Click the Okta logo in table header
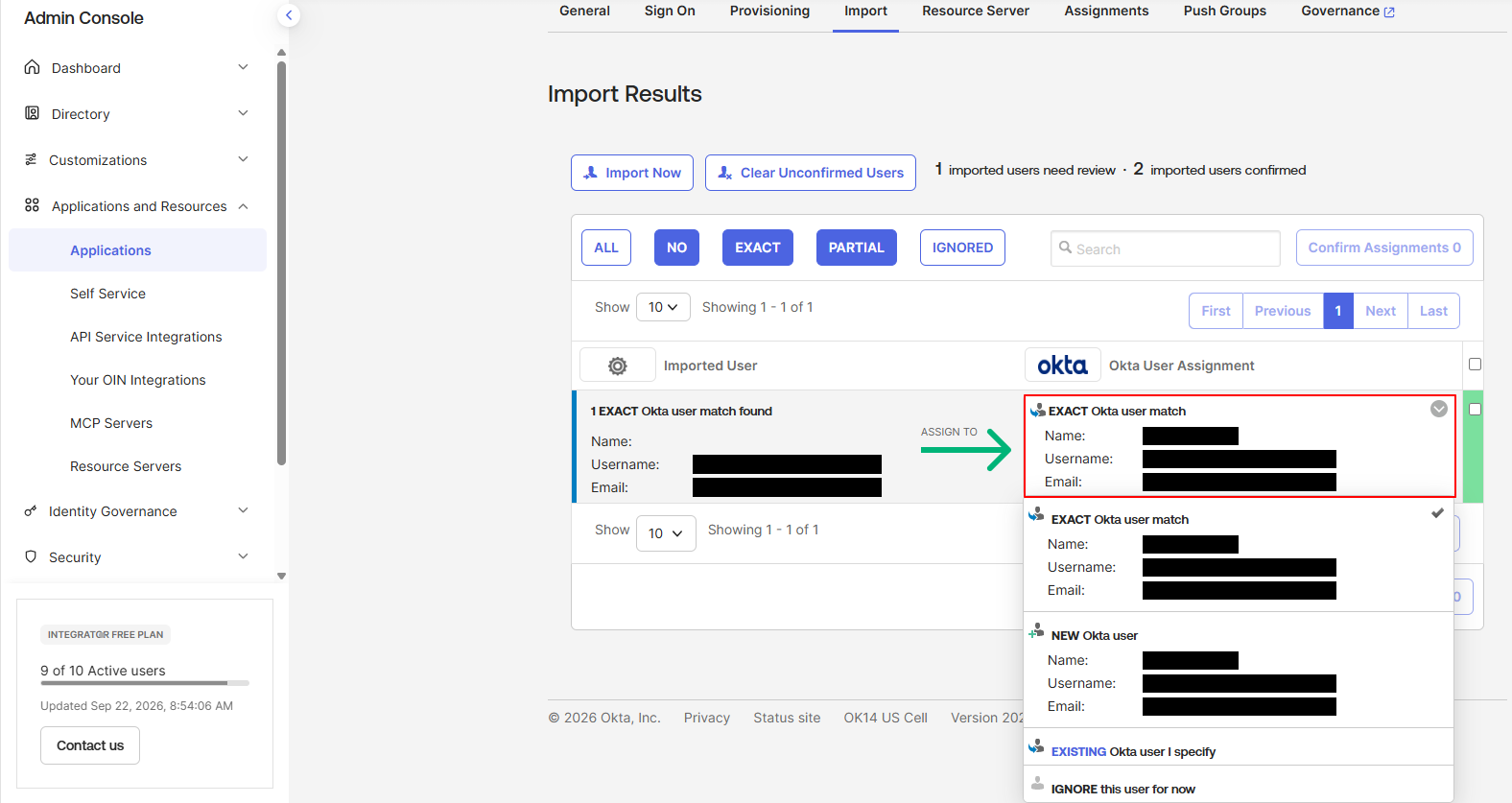The image size is (1512, 803). 1063,366
